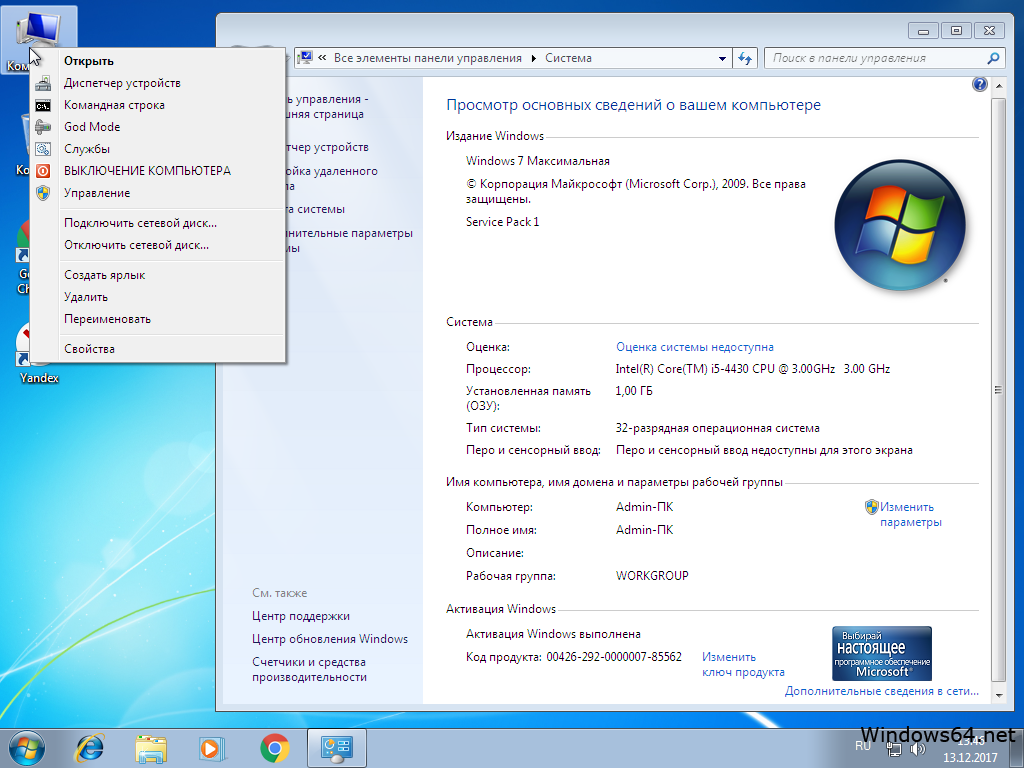
Task: Click the Admin-ПК value beside Полное имя
Action: [x=644, y=530]
